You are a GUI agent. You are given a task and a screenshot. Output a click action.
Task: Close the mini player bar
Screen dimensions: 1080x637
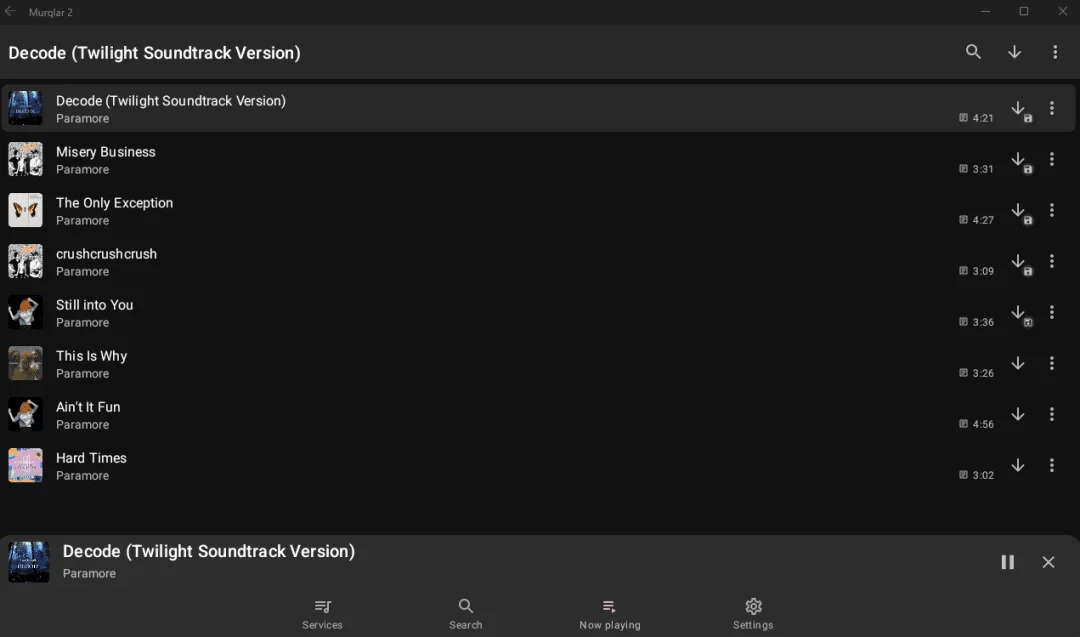(x=1048, y=562)
